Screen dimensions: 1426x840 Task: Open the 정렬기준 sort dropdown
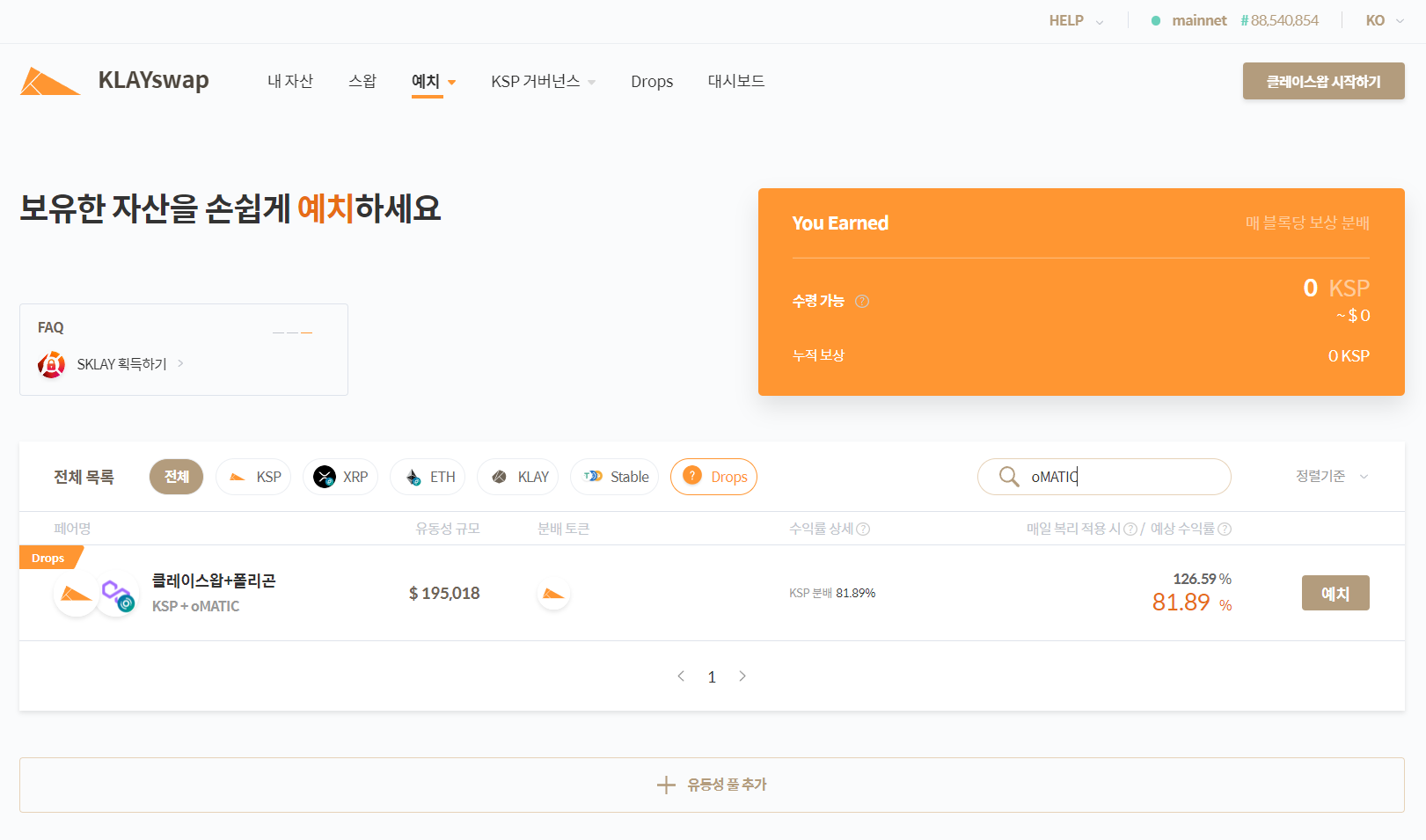click(1332, 476)
